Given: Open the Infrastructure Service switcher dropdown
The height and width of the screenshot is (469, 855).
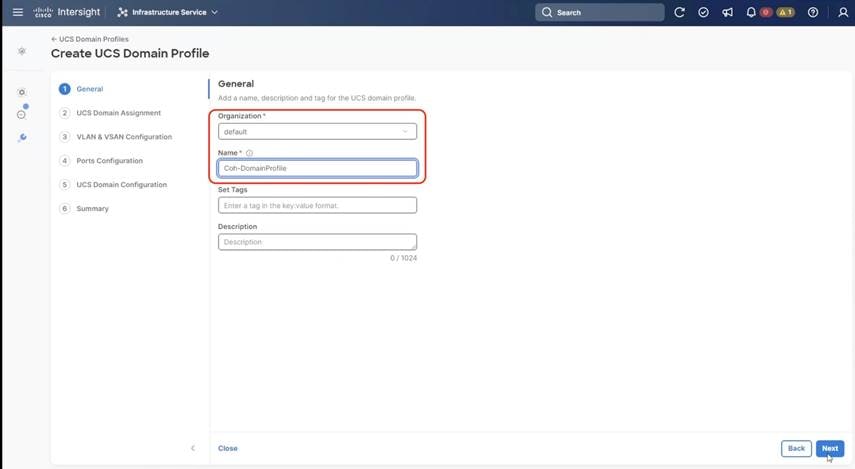Looking at the screenshot, I should [167, 12].
